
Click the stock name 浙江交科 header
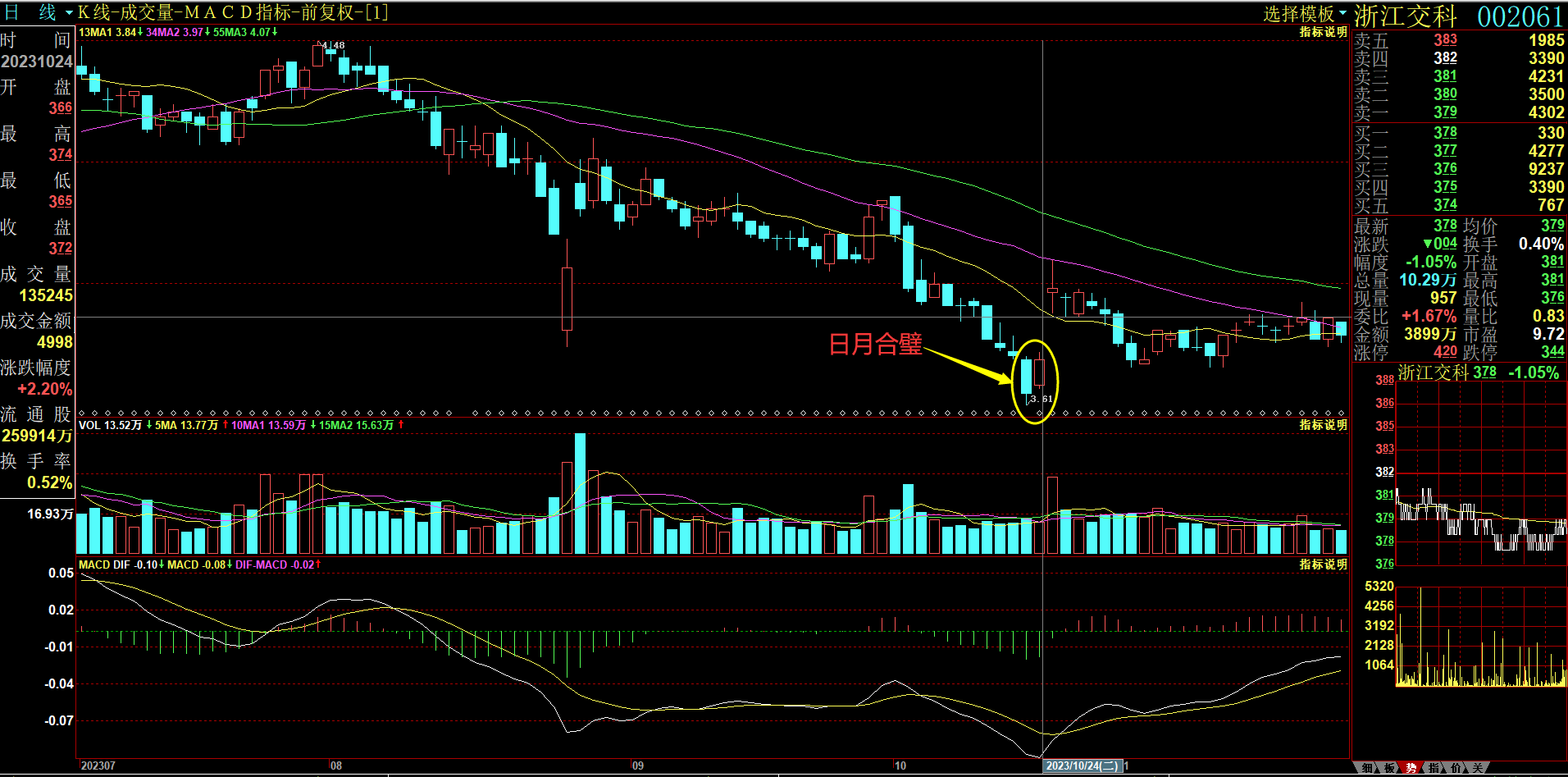point(1405,16)
